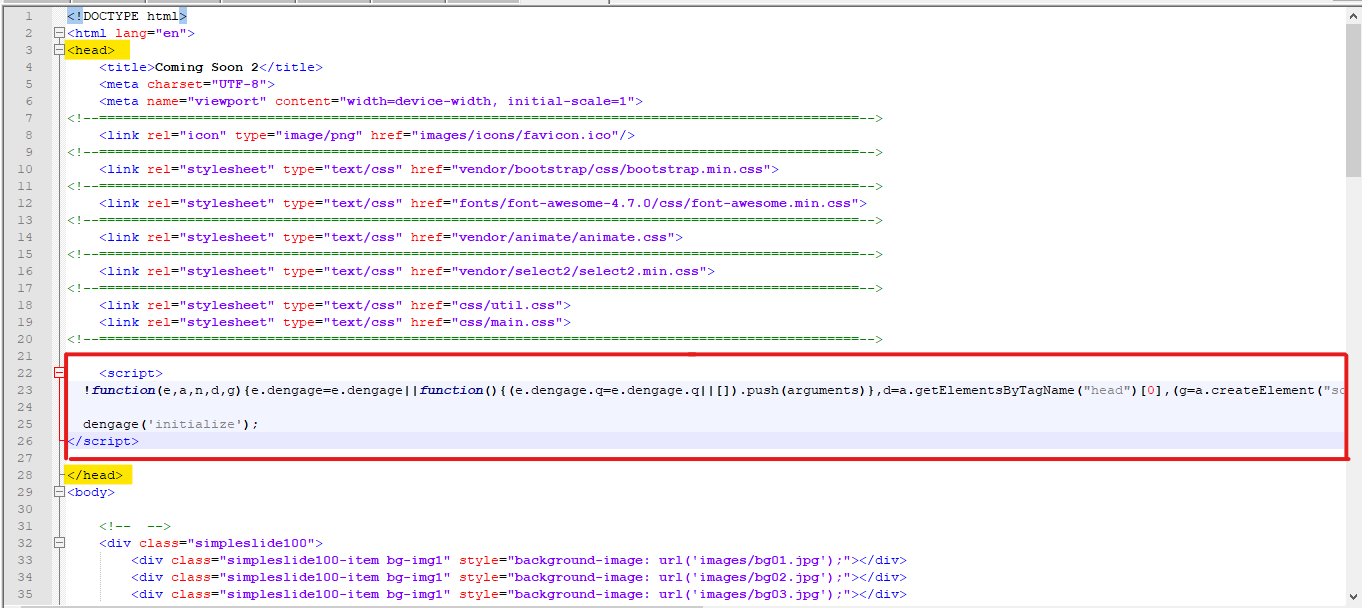Image resolution: width=1362 pixels, height=608 pixels.
Task: Click the title text Coming Soon 2
Action: 207,67
